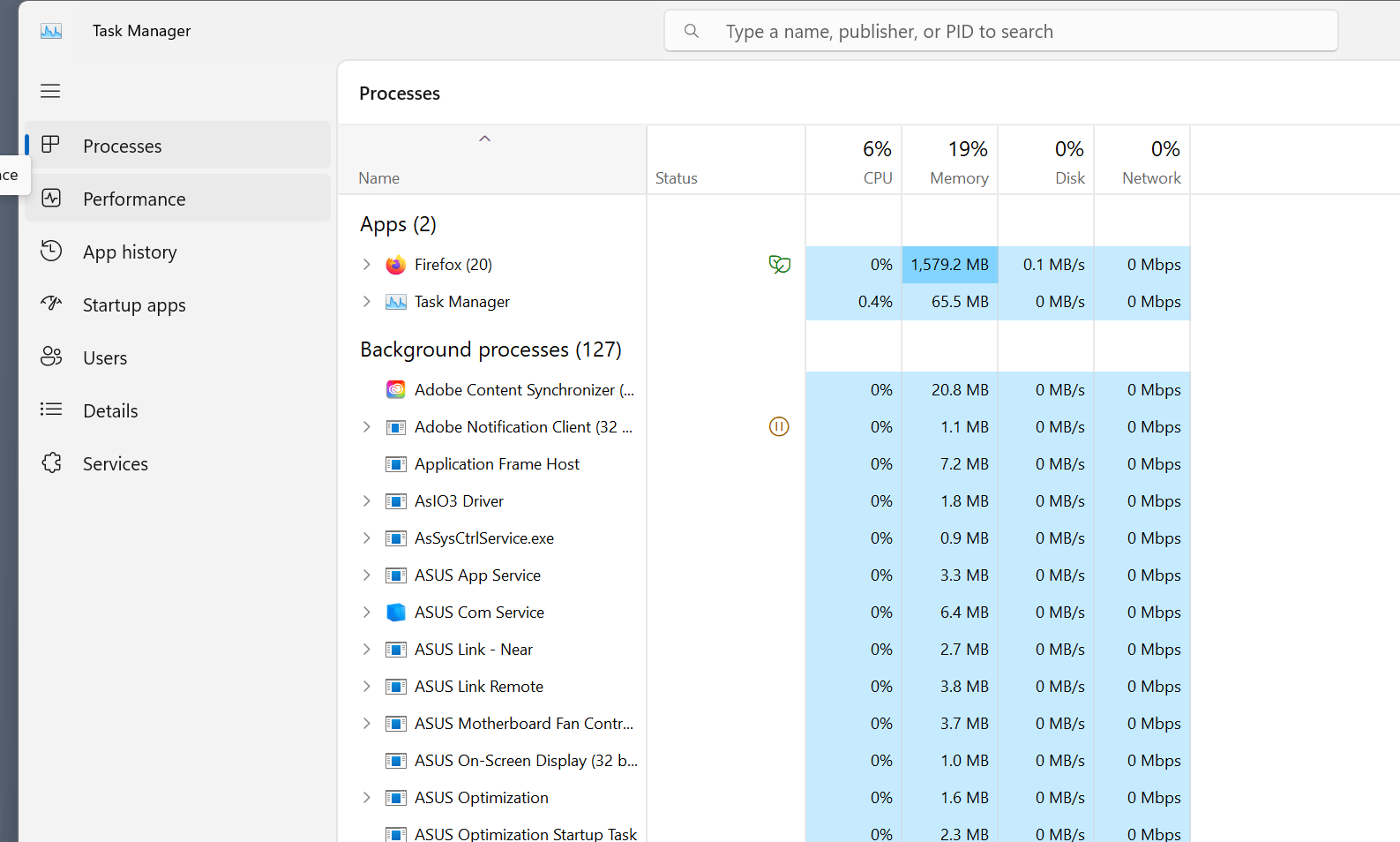Sort processes by Network usage
Image resolution: width=1400 pixels, height=842 pixels.
1142,160
